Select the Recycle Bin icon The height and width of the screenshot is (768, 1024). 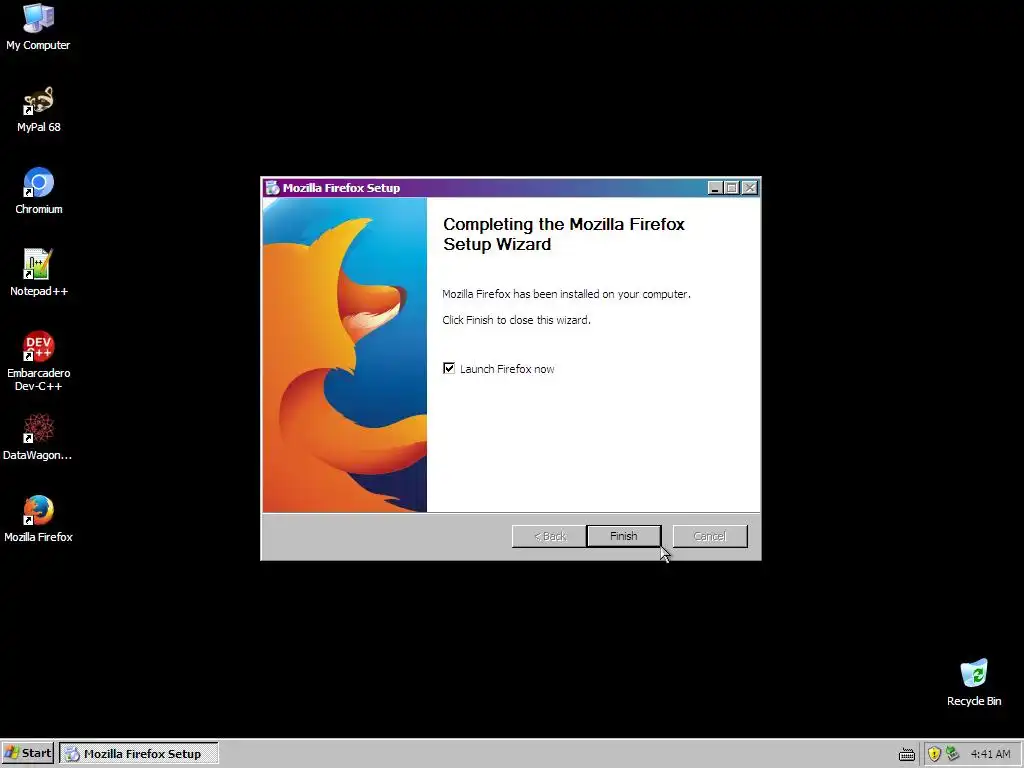[974, 682]
